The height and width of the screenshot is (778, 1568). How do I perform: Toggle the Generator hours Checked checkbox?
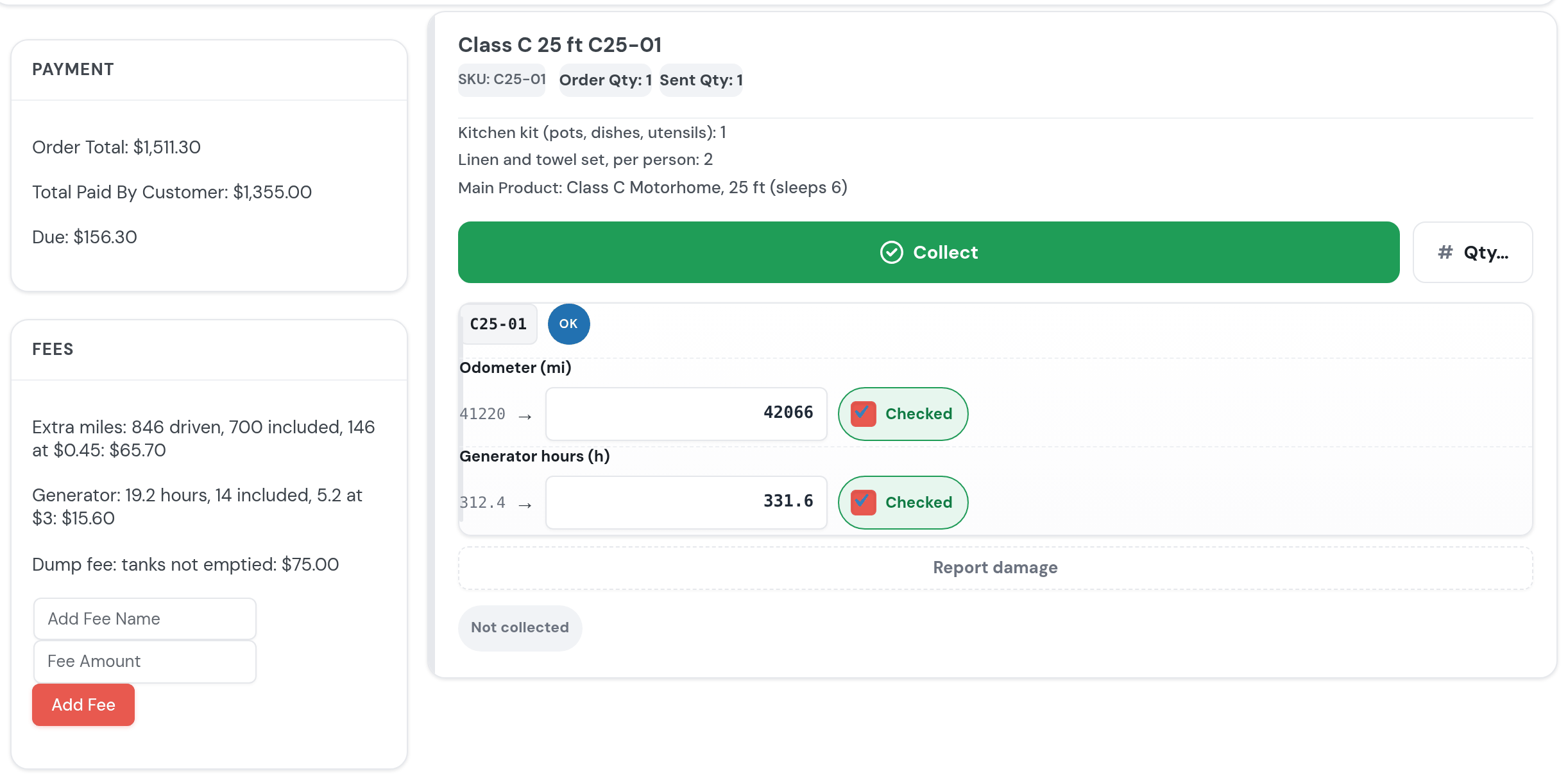[x=864, y=503]
